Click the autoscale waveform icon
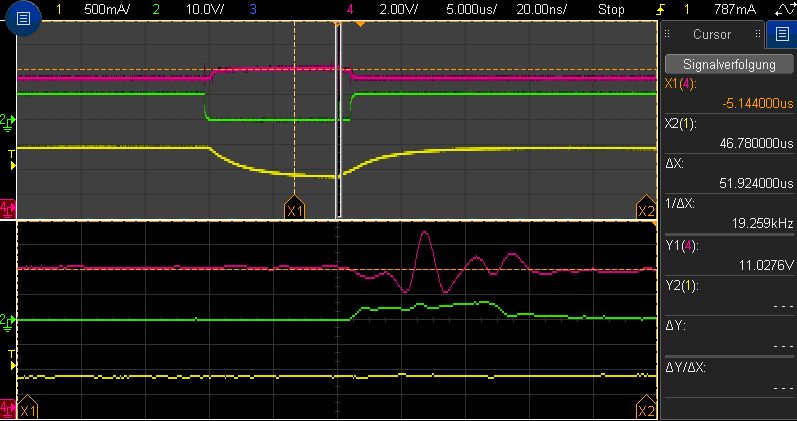 [785, 9]
